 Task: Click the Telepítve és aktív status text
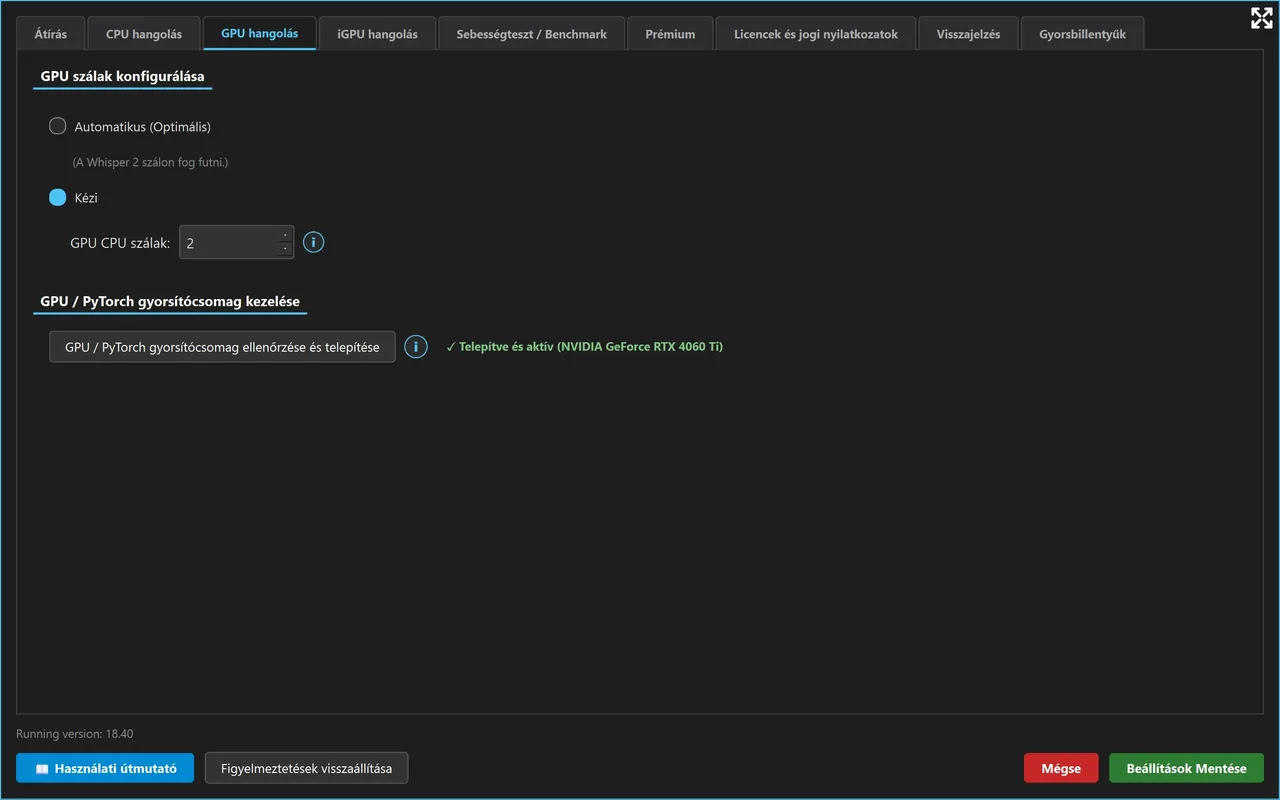click(x=585, y=347)
